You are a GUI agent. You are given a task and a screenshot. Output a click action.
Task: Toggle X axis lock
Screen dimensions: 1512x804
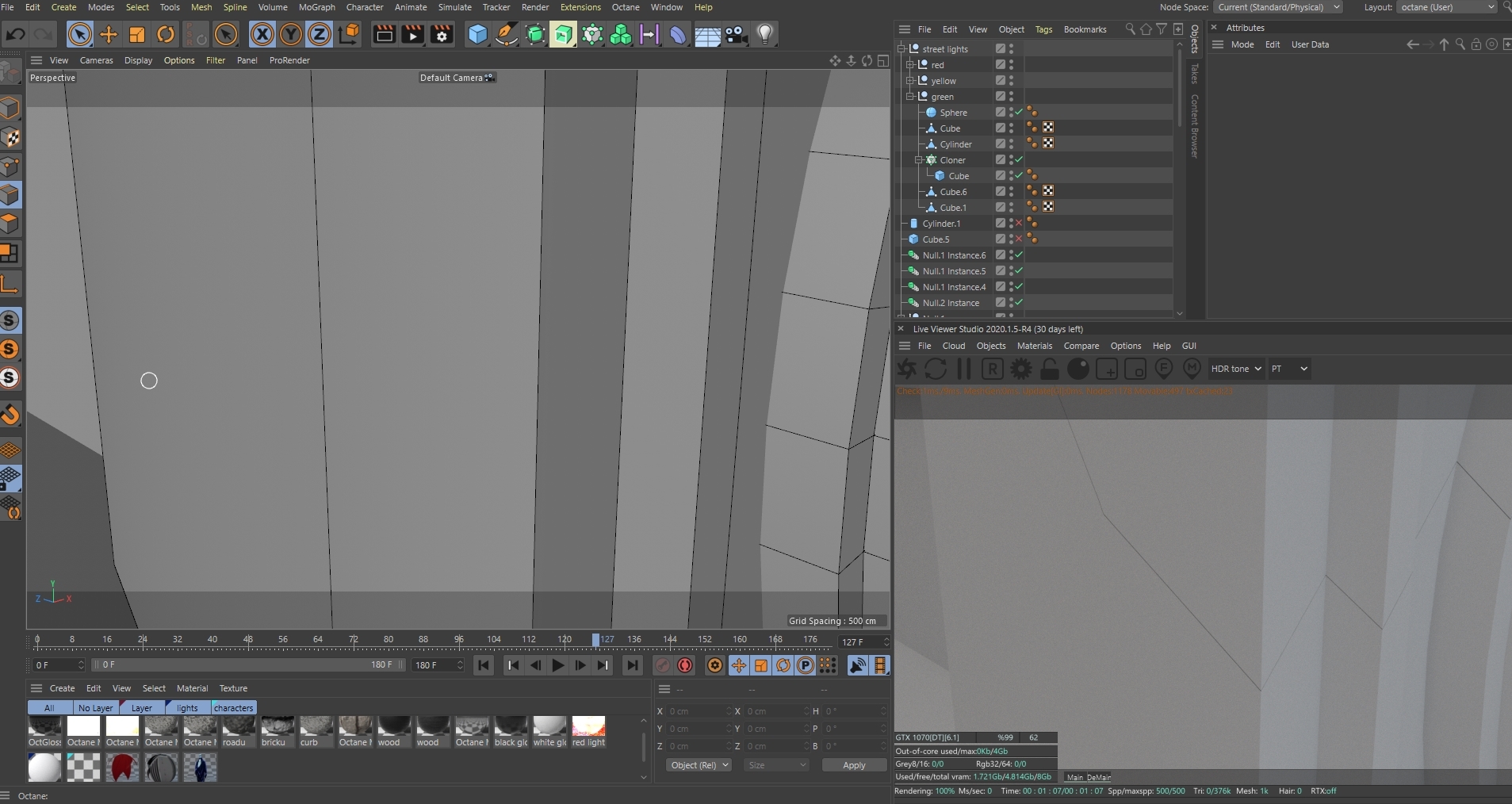click(262, 34)
